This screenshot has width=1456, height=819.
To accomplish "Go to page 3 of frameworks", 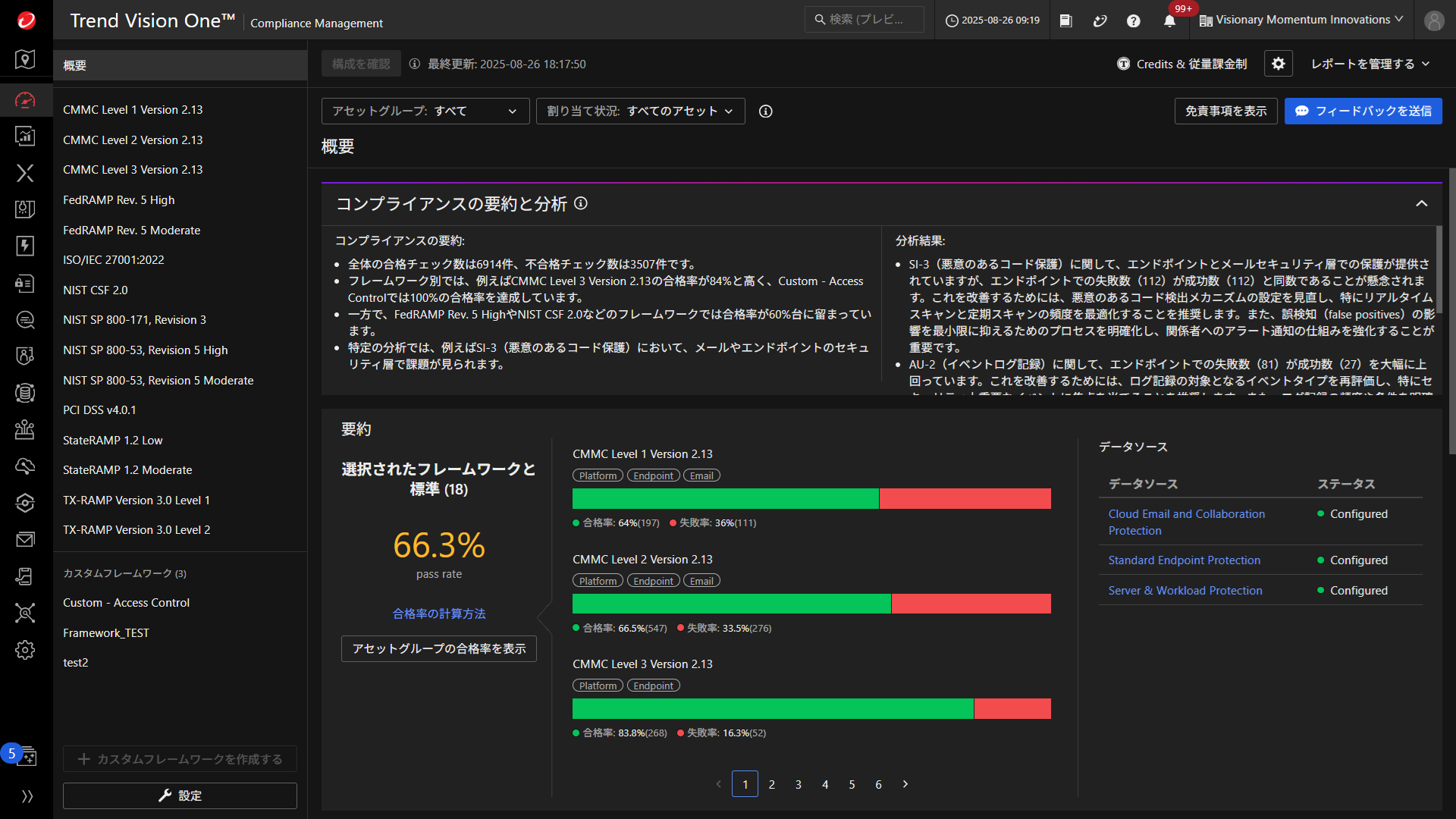I will (x=799, y=784).
